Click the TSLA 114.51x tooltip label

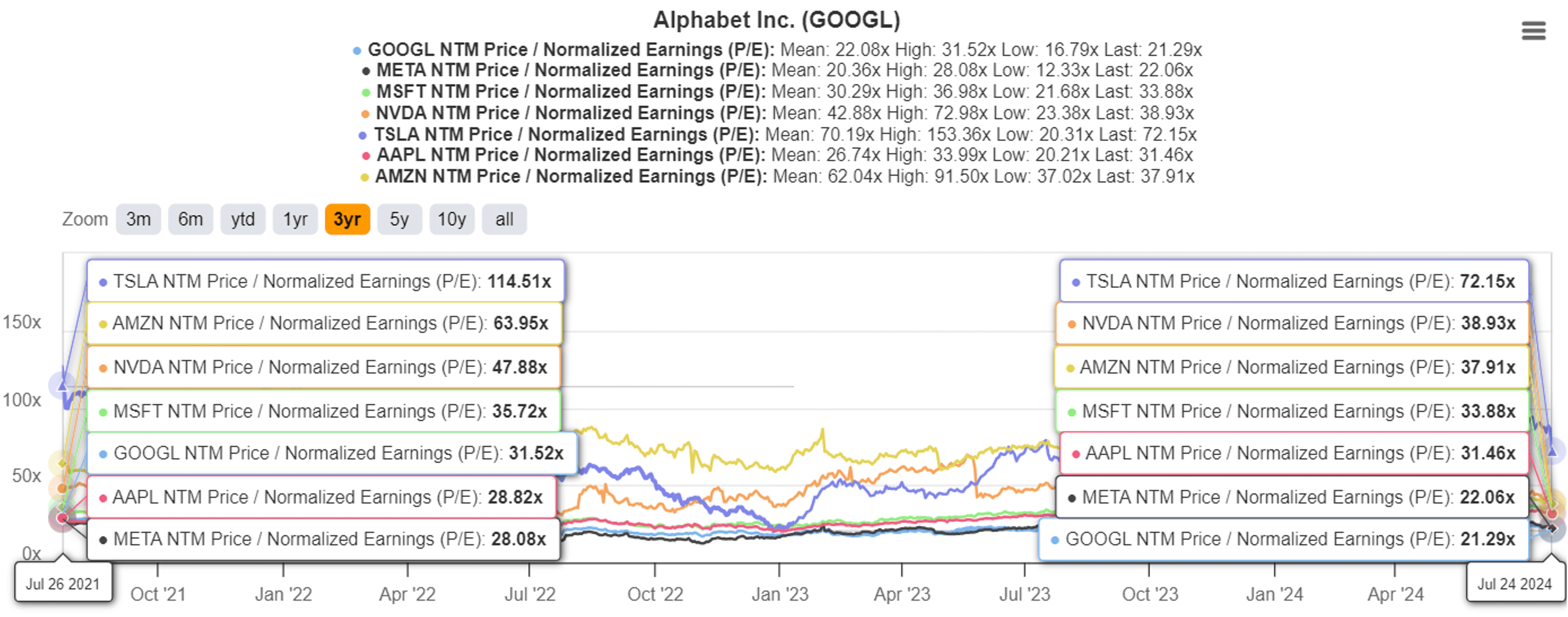pos(326,282)
